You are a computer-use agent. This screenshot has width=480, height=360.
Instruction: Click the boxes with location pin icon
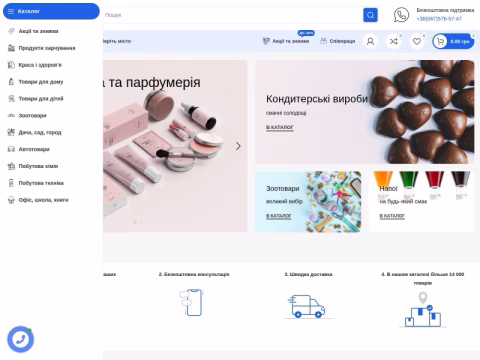click(x=423, y=310)
